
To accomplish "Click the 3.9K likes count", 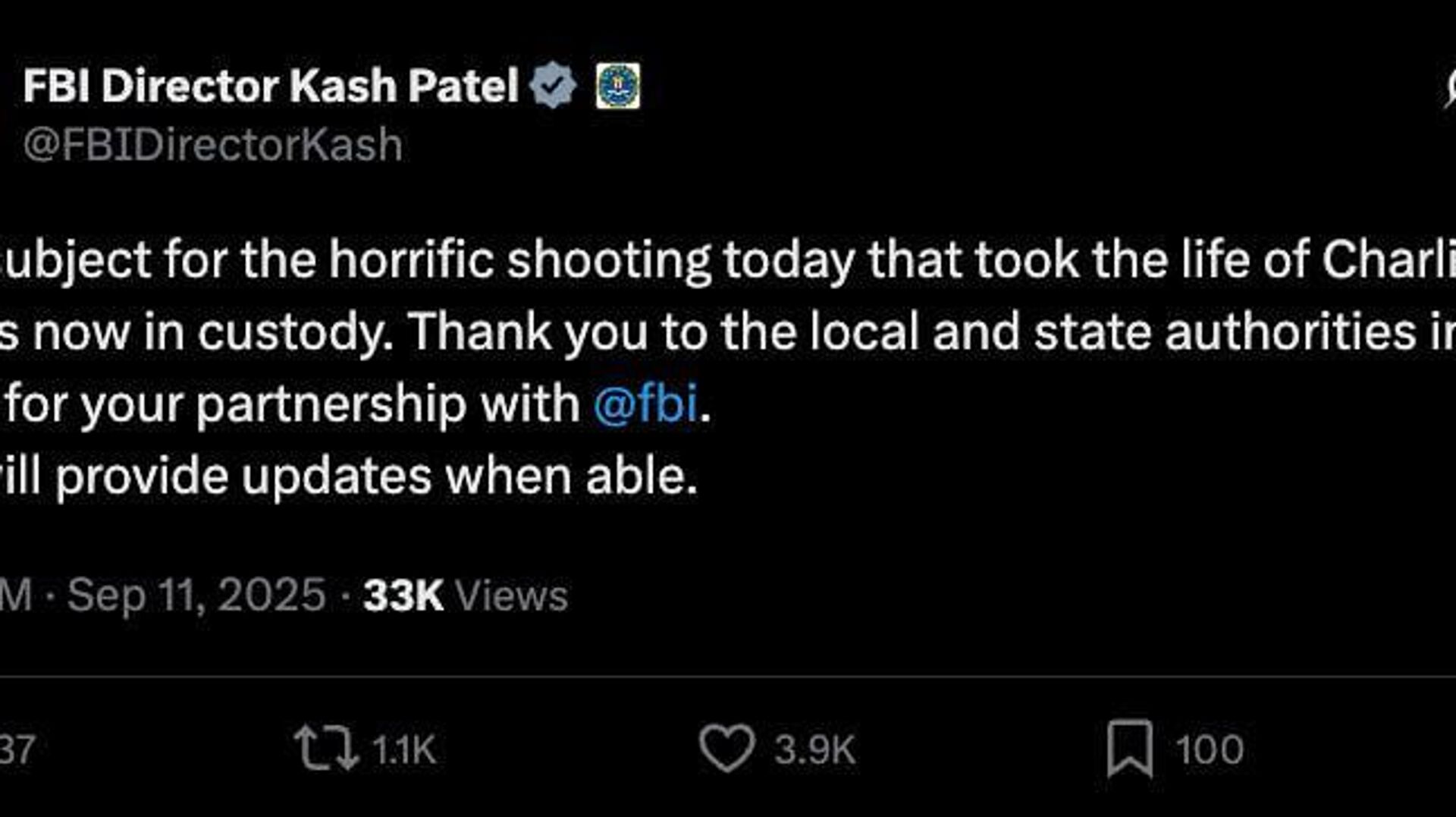I will click(815, 749).
